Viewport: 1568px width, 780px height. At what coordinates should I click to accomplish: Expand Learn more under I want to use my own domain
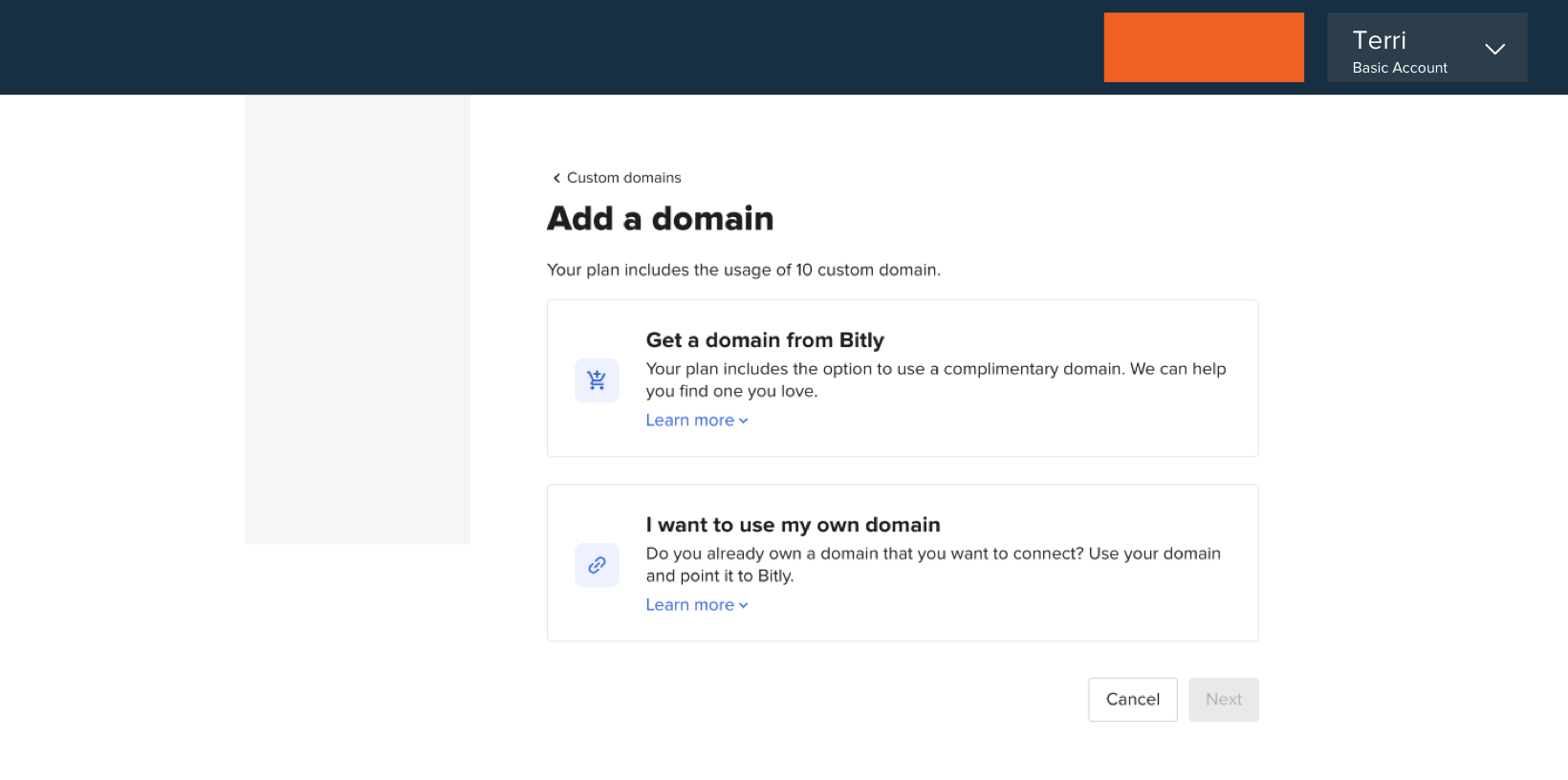[x=690, y=605]
